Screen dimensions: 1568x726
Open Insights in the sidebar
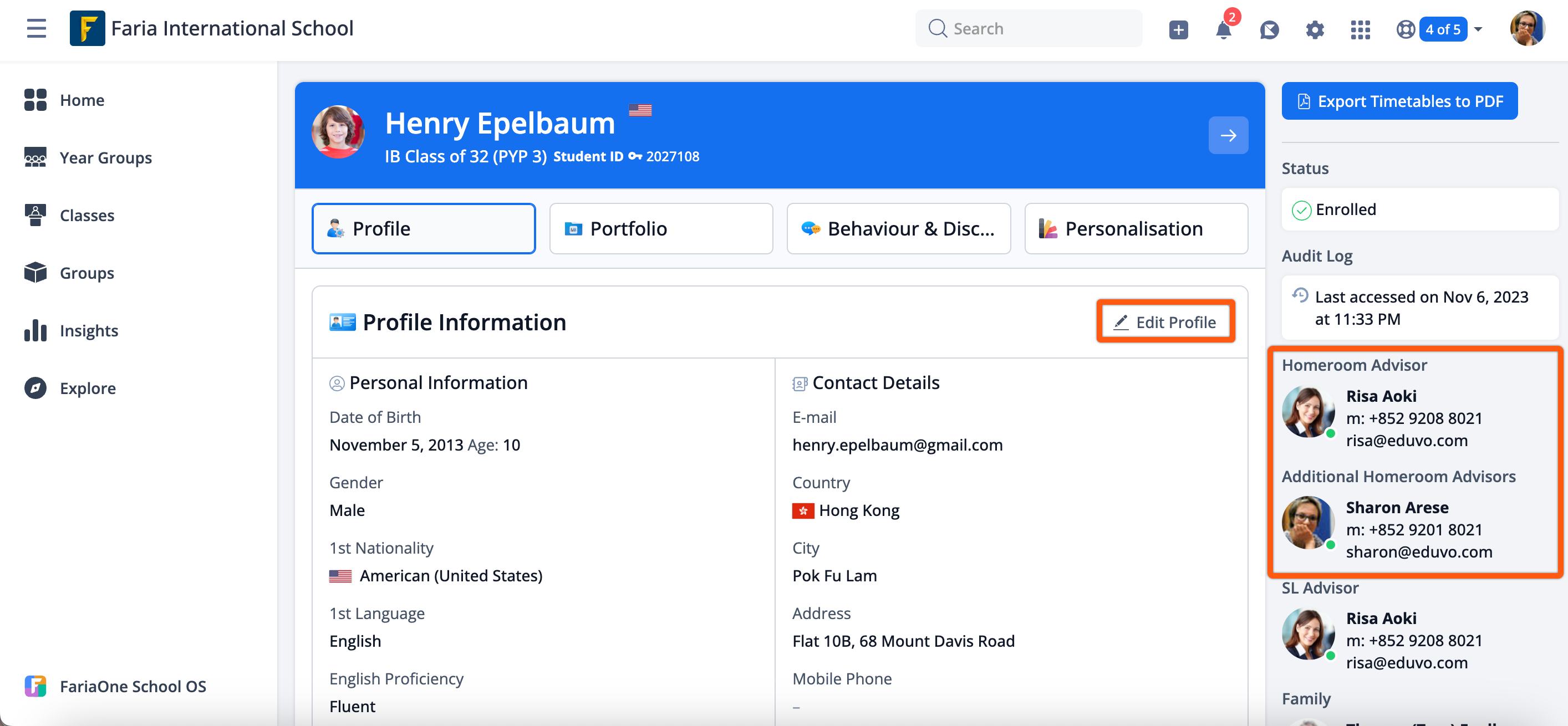[x=89, y=330]
